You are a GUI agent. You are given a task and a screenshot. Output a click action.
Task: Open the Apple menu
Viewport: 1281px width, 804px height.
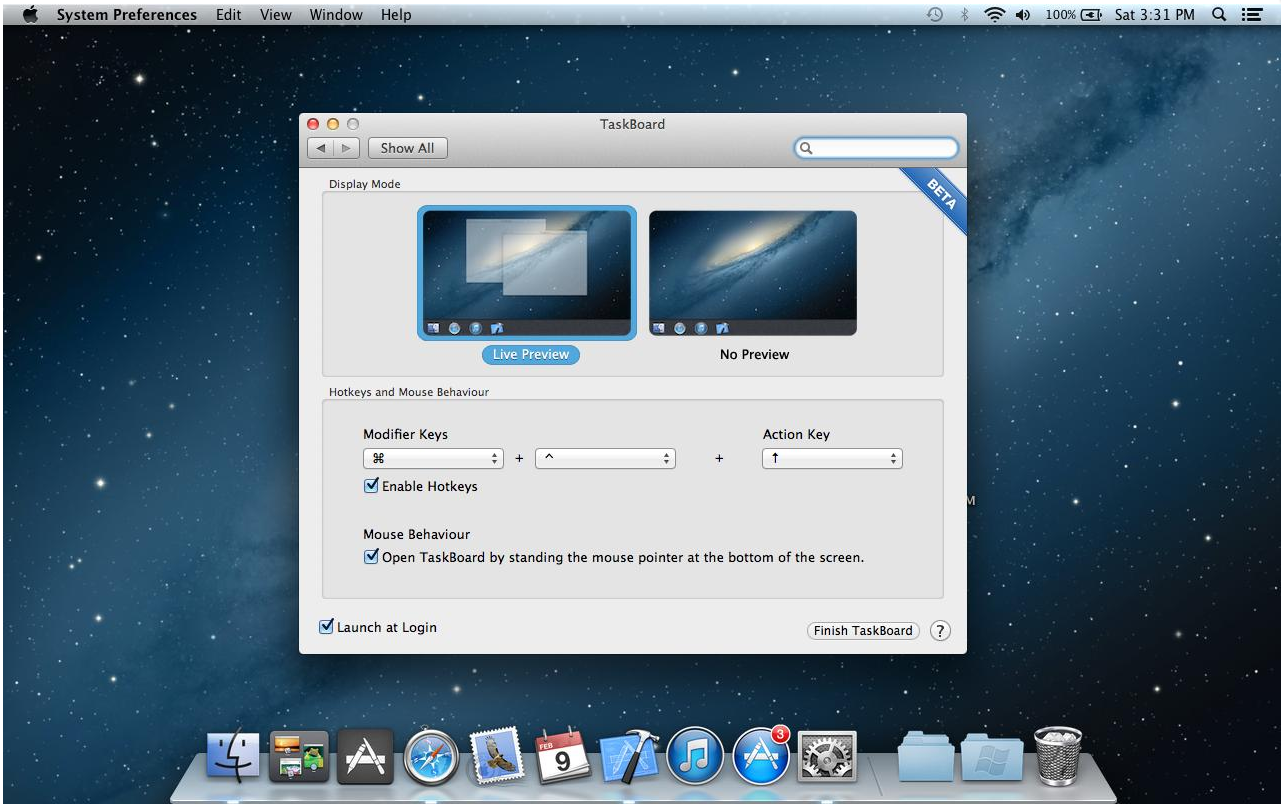click(x=30, y=14)
